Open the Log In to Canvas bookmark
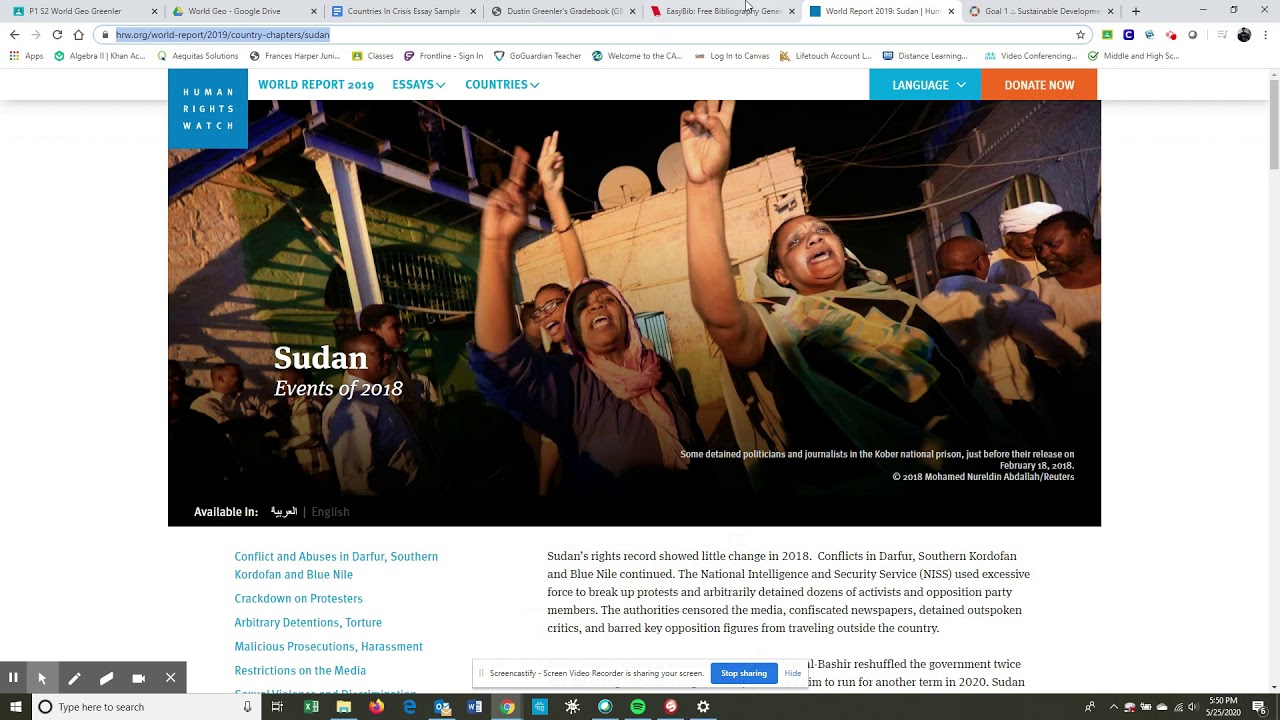 click(731, 56)
